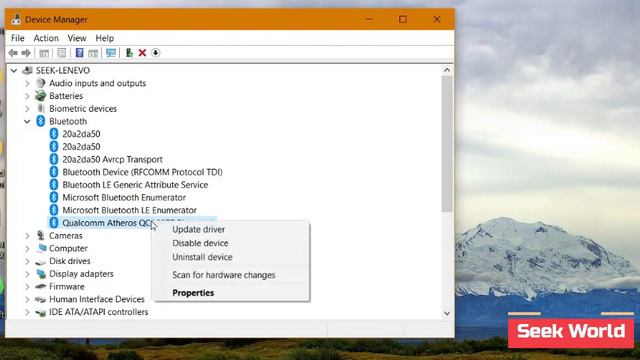
Task: Select Microsoft Bluetooth Enumerator
Action: coord(124,197)
